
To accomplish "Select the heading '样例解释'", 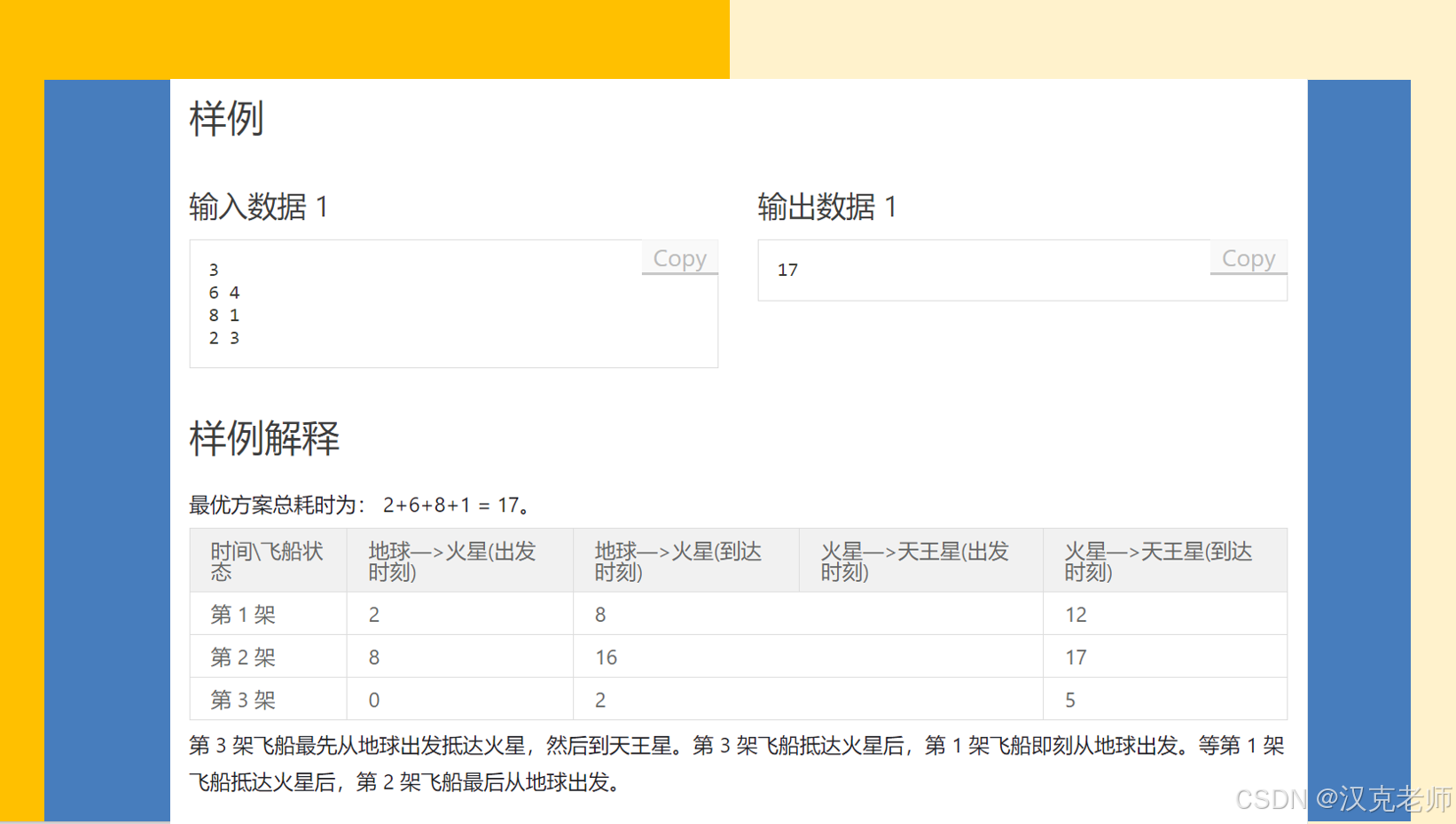I will 264,438.
